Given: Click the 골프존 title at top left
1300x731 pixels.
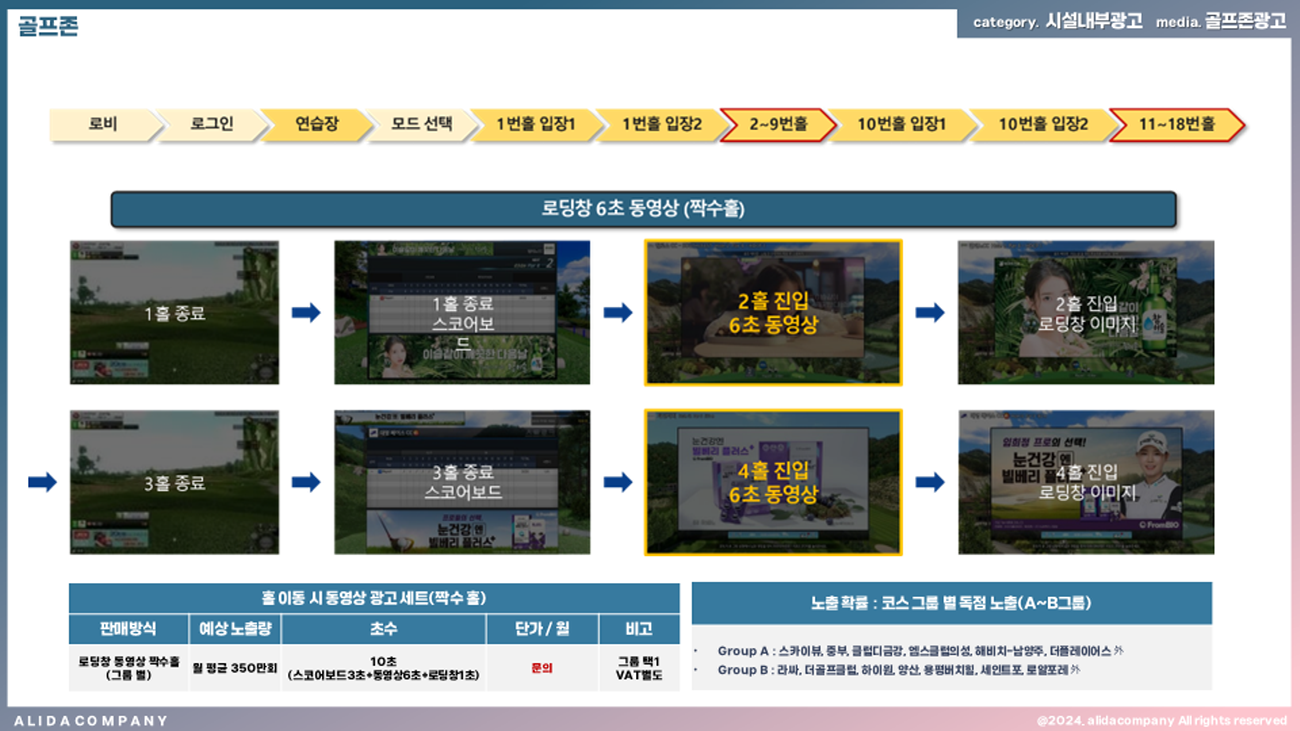Looking at the screenshot, I should pos(47,27).
